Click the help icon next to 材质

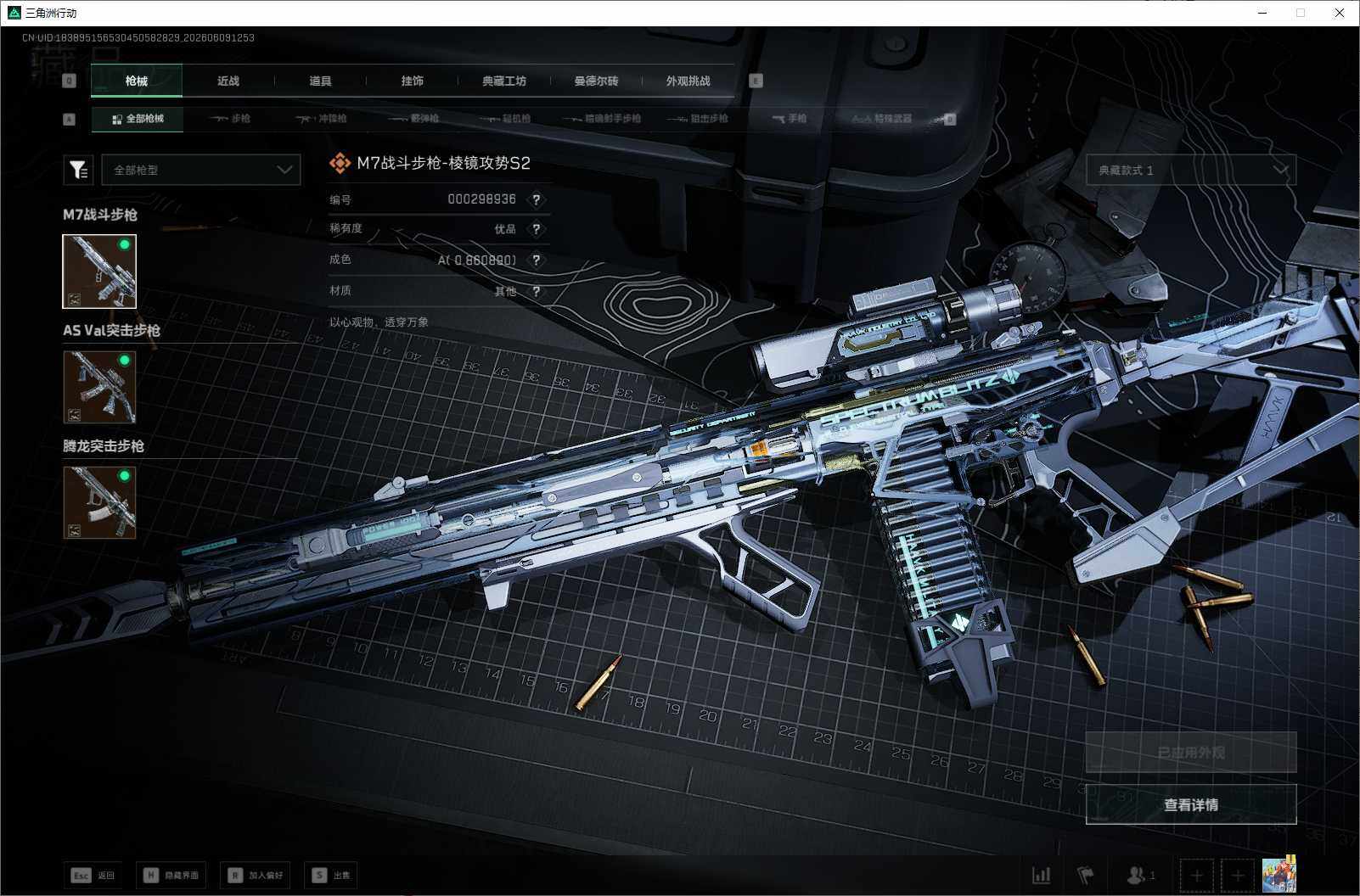pyautogui.click(x=536, y=291)
